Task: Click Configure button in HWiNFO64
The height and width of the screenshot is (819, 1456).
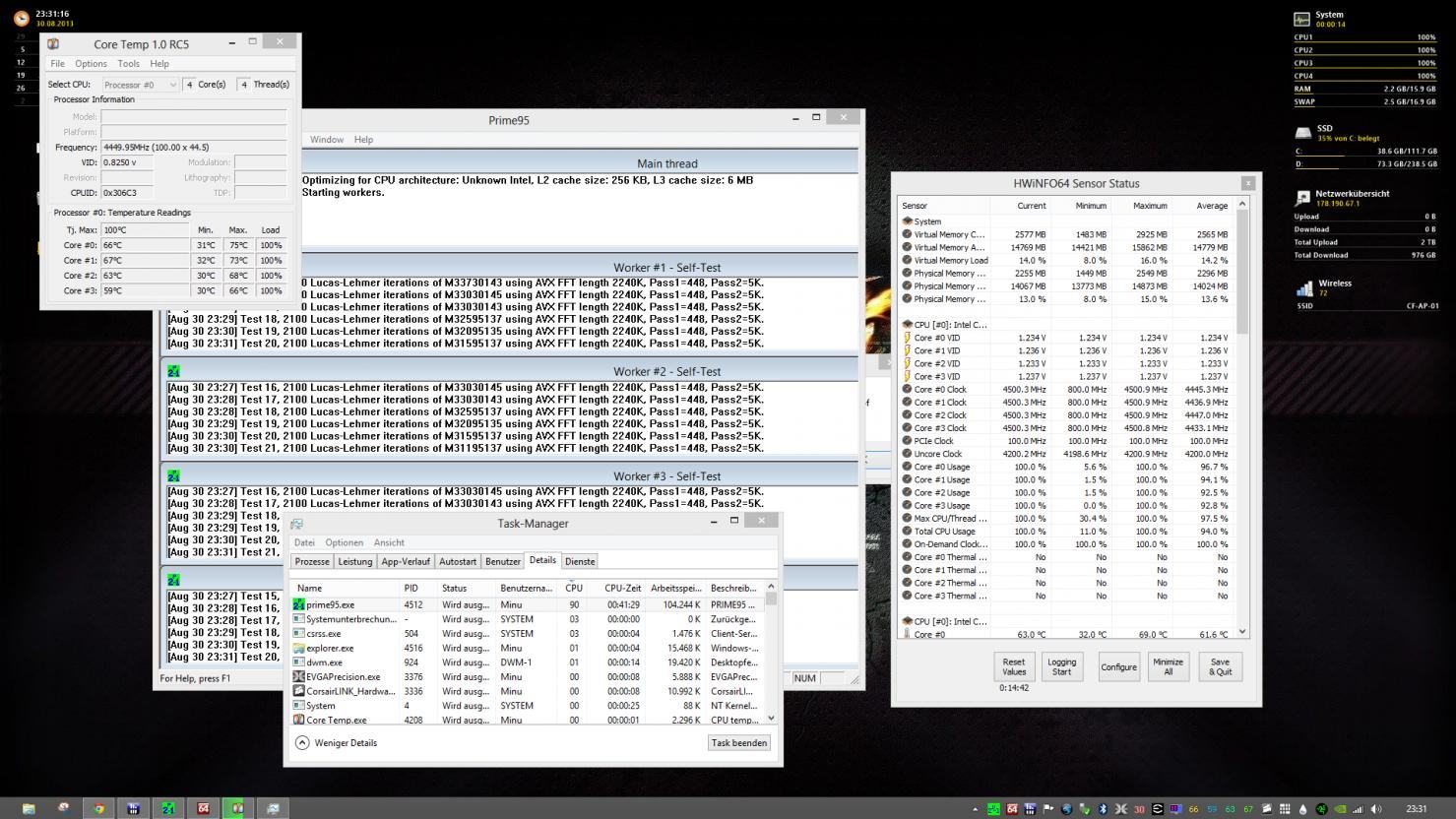Action: click(1118, 666)
